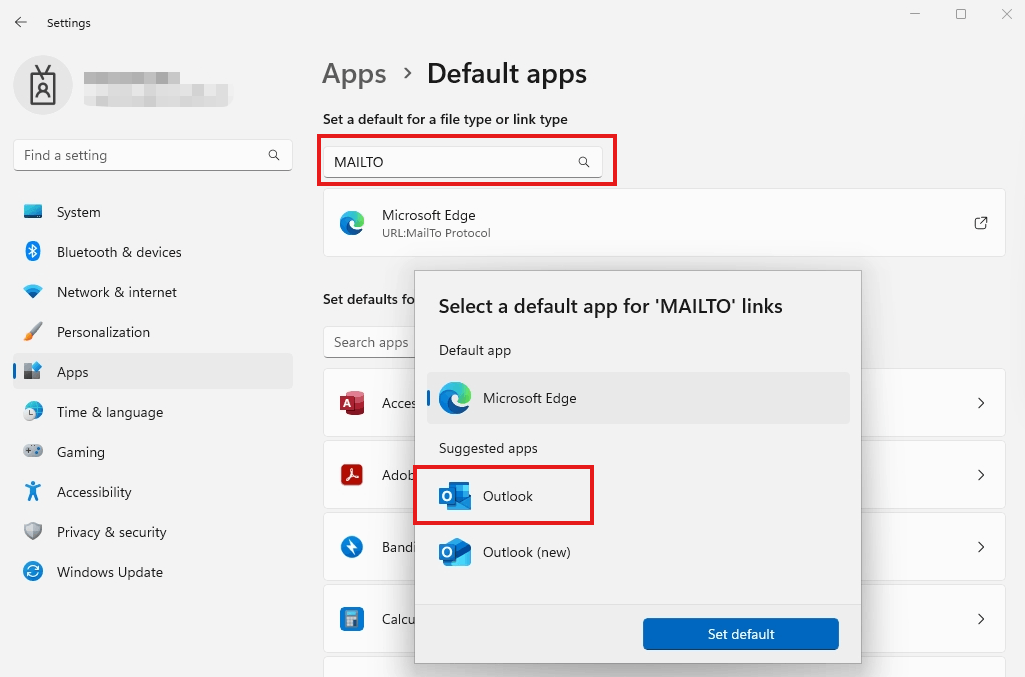The height and width of the screenshot is (677, 1025).
Task: Open Accessibility settings
Action: 94,492
